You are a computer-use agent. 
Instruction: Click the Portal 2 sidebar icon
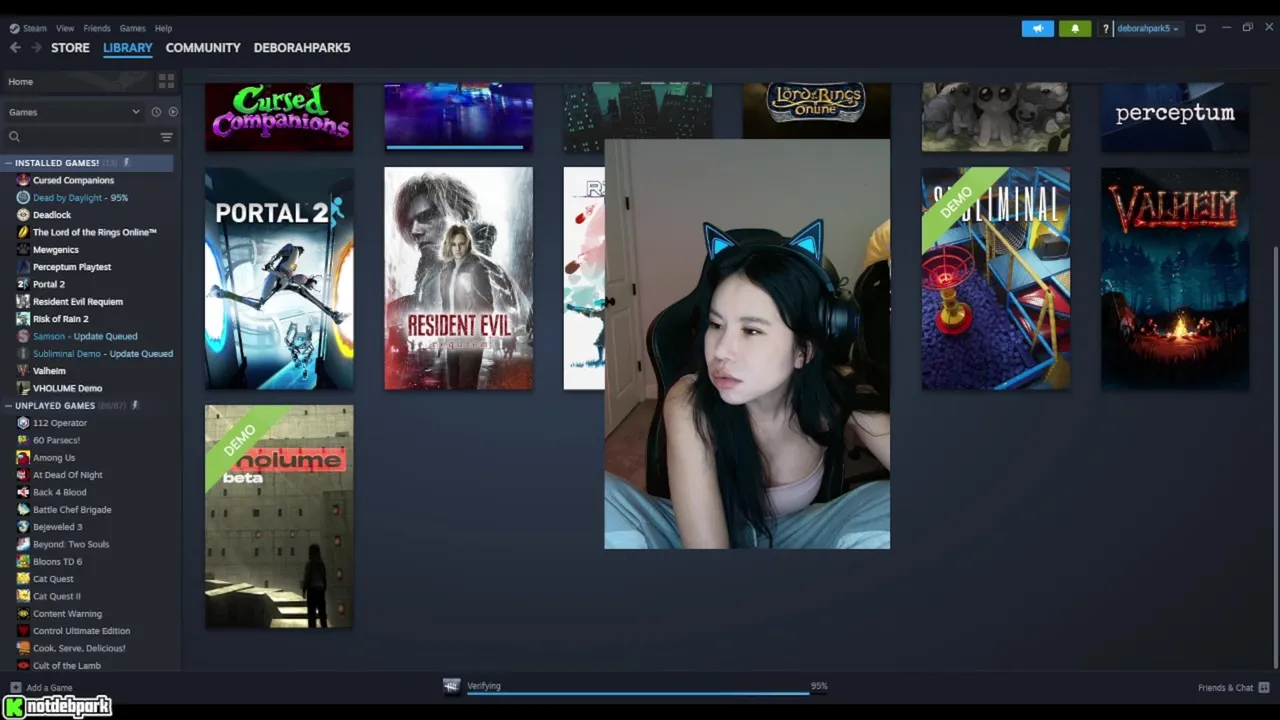(23, 284)
